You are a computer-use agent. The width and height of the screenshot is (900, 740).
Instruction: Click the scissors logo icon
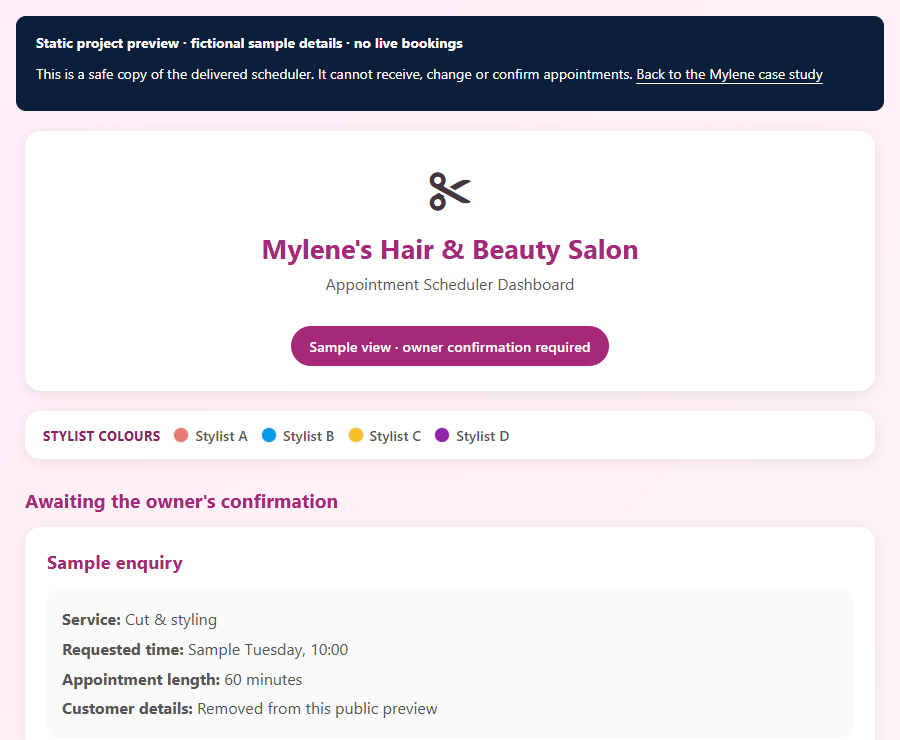coord(450,192)
